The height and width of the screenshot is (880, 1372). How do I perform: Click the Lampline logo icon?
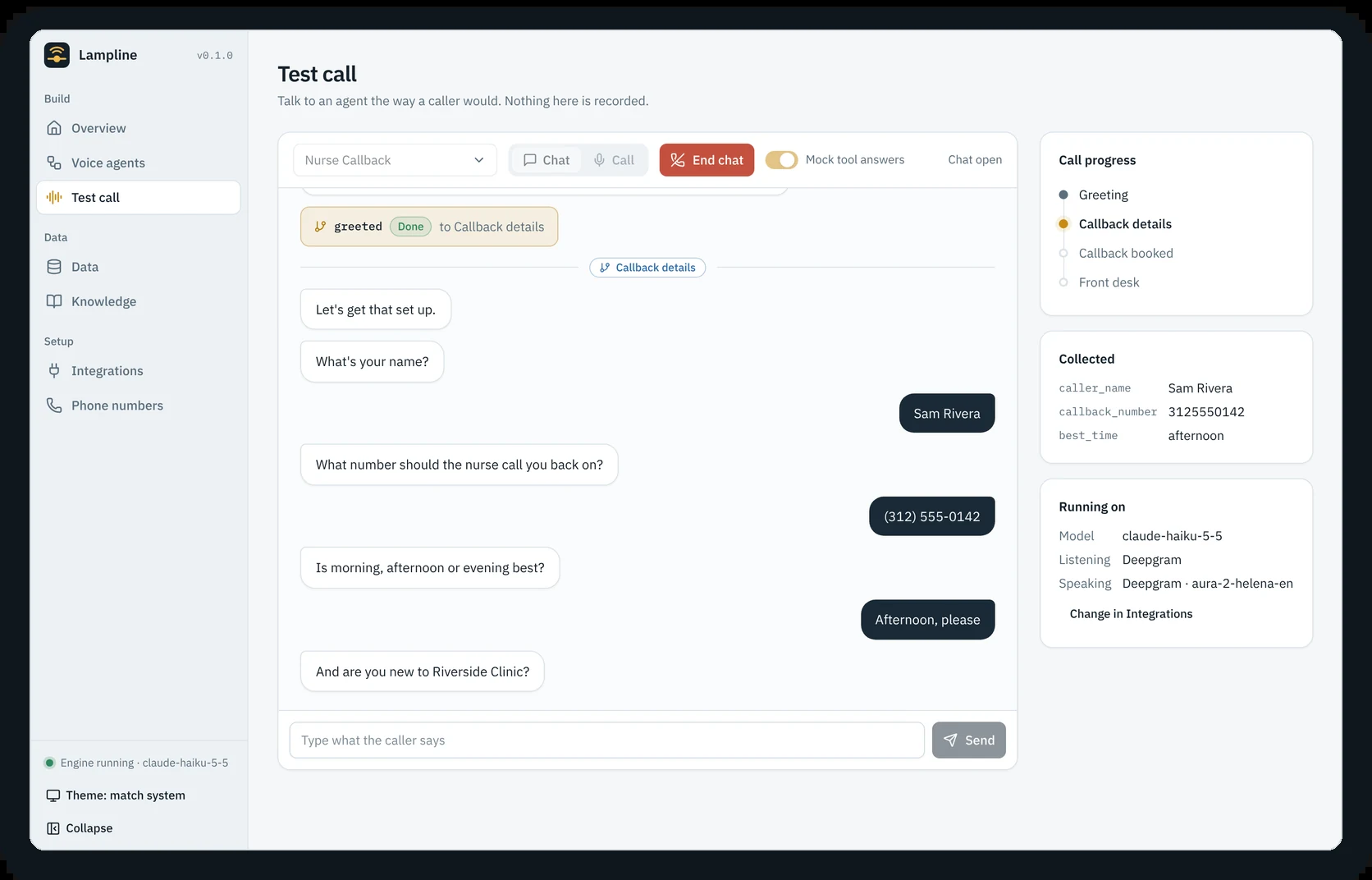tap(57, 55)
